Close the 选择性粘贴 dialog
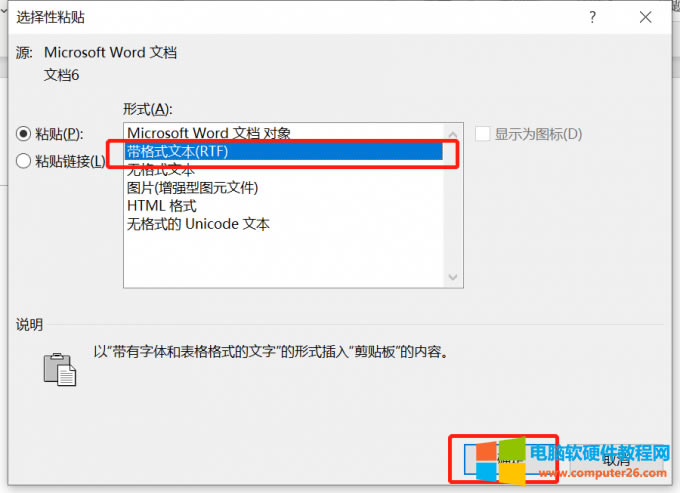680x493 pixels. click(645, 17)
